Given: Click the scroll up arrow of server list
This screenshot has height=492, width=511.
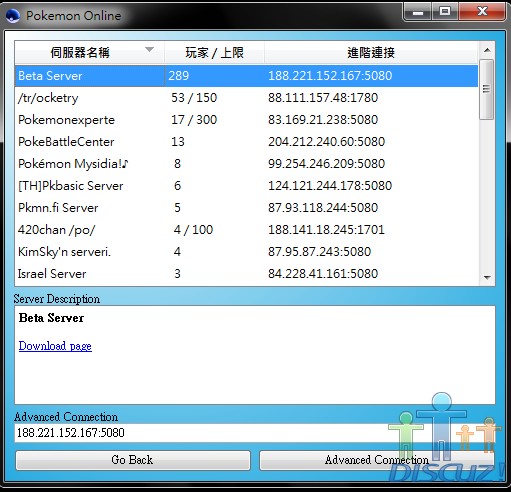Looking at the screenshot, I should click(487, 50).
